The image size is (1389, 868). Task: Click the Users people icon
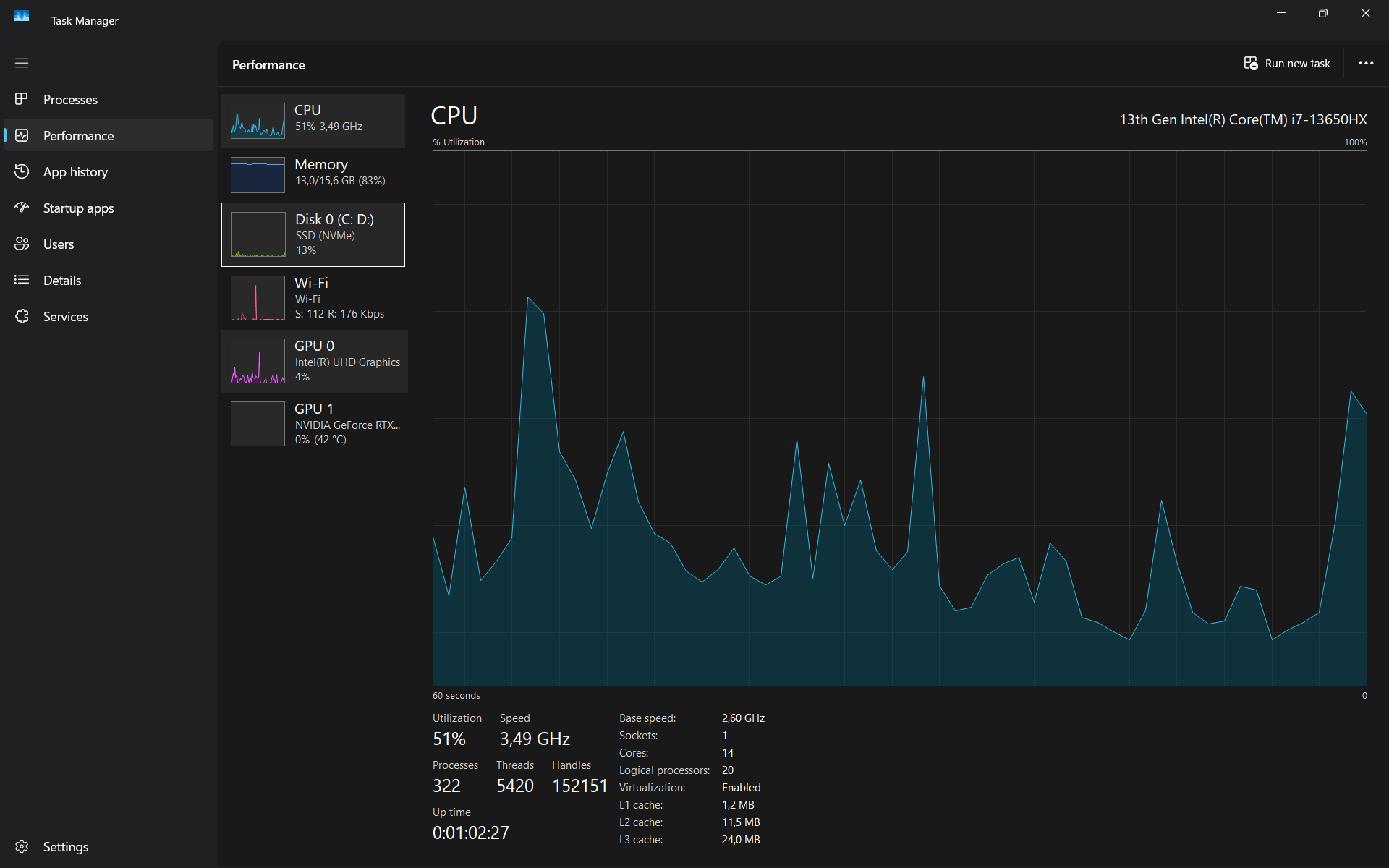22,244
